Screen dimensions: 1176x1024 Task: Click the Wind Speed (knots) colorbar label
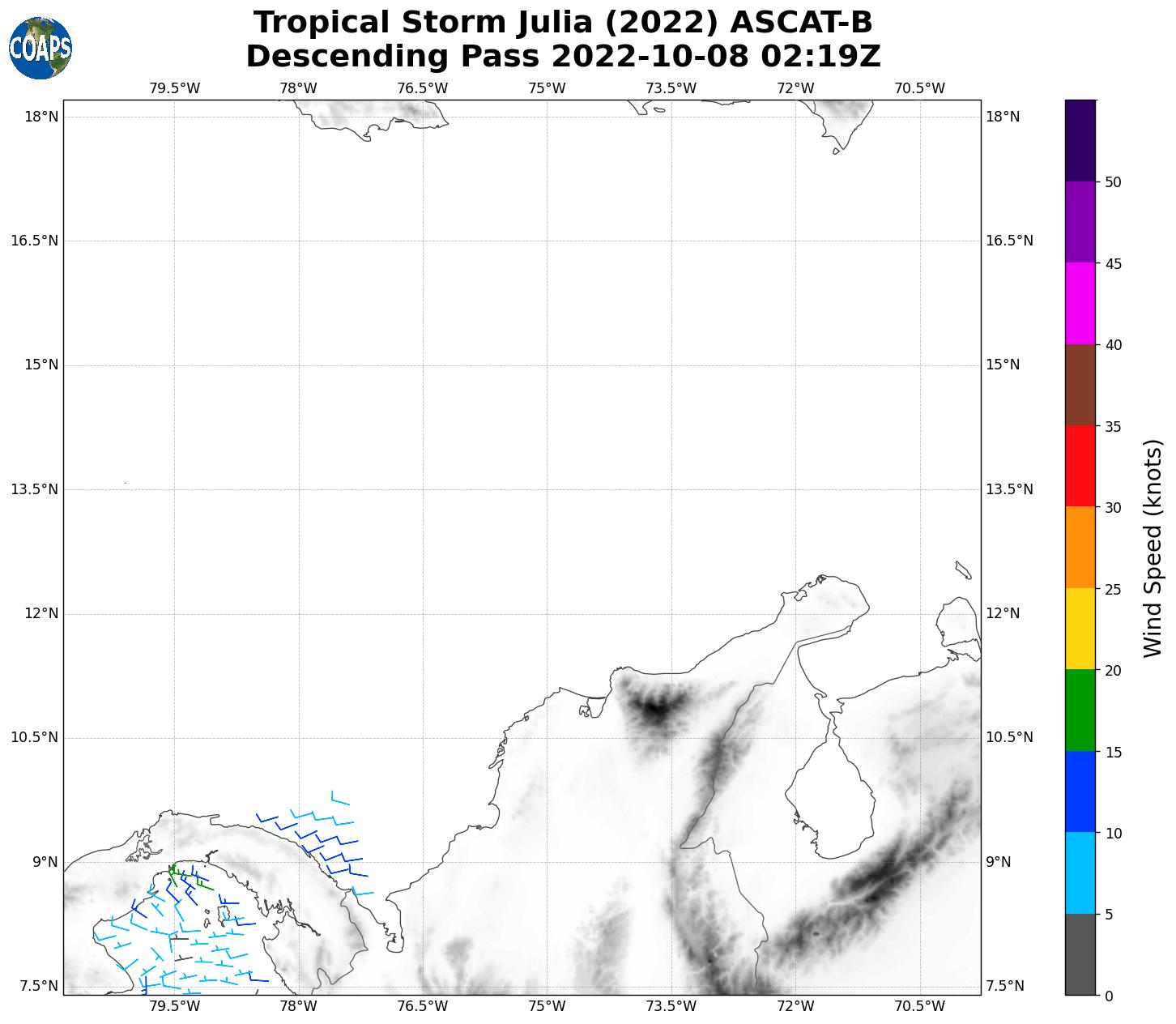click(1152, 548)
